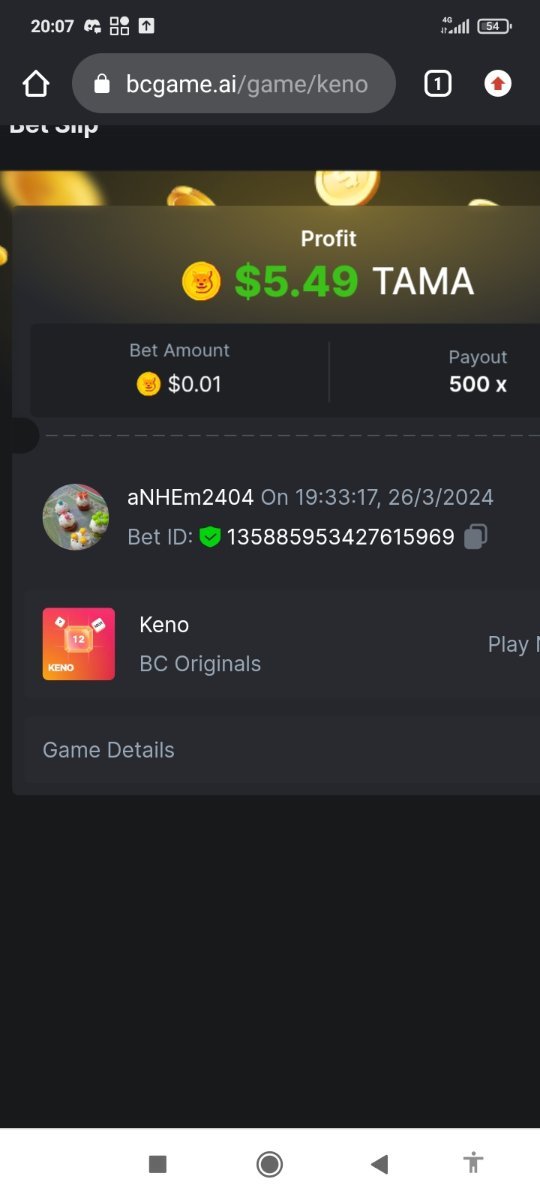Select the Bet ID number 135885953427615969
Image resolution: width=540 pixels, height=1200 pixels.
click(341, 537)
